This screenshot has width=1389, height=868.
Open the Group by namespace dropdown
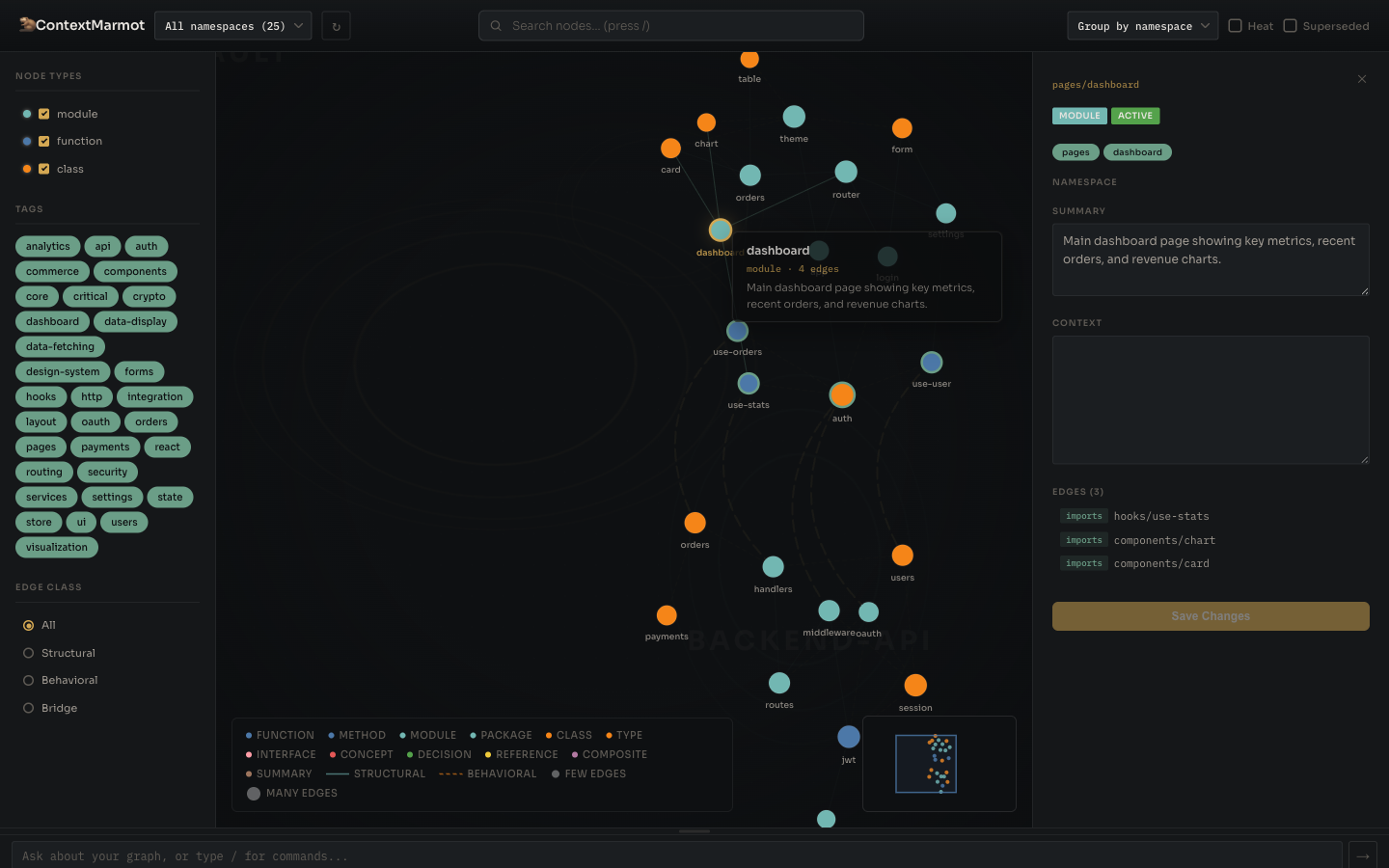pyautogui.click(x=1142, y=26)
